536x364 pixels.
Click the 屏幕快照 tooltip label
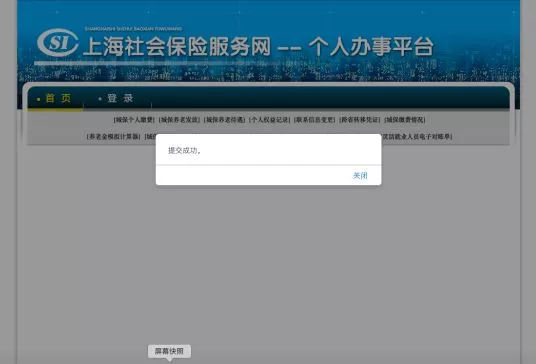coord(169,351)
